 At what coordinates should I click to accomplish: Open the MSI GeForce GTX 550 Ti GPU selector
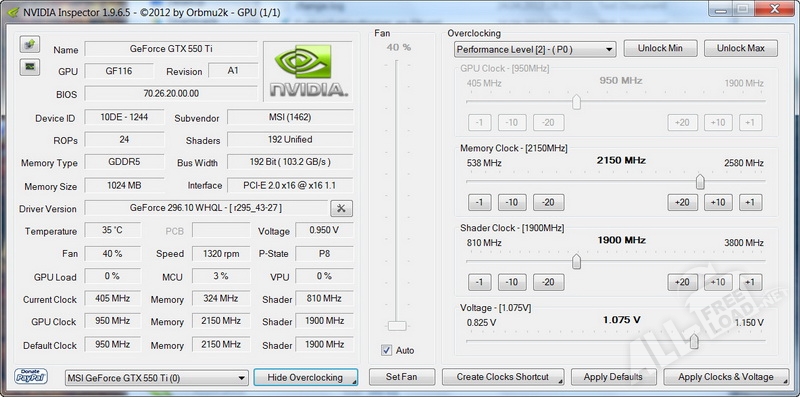(157, 378)
